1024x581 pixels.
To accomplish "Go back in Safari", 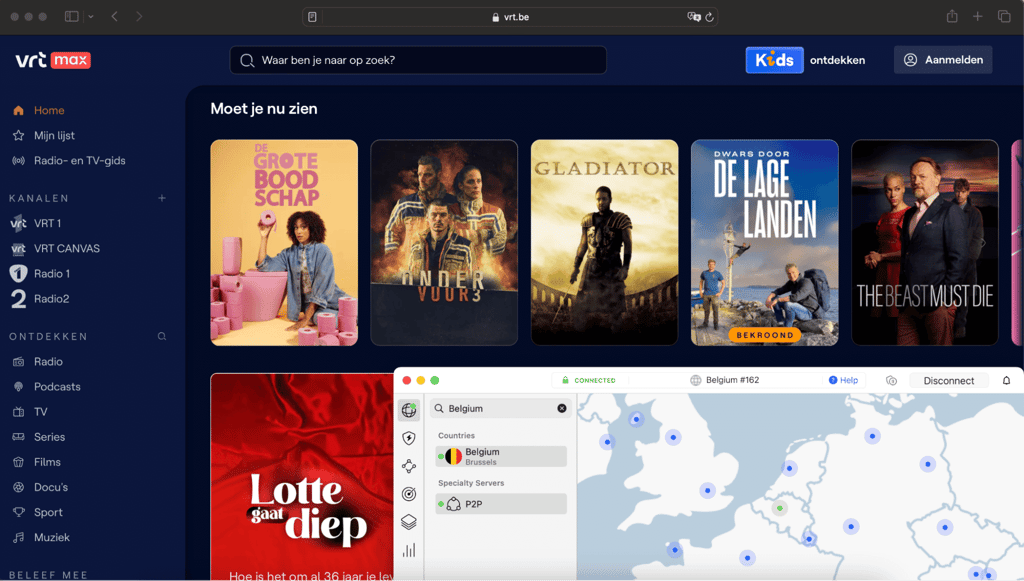I will pyautogui.click(x=115, y=16).
